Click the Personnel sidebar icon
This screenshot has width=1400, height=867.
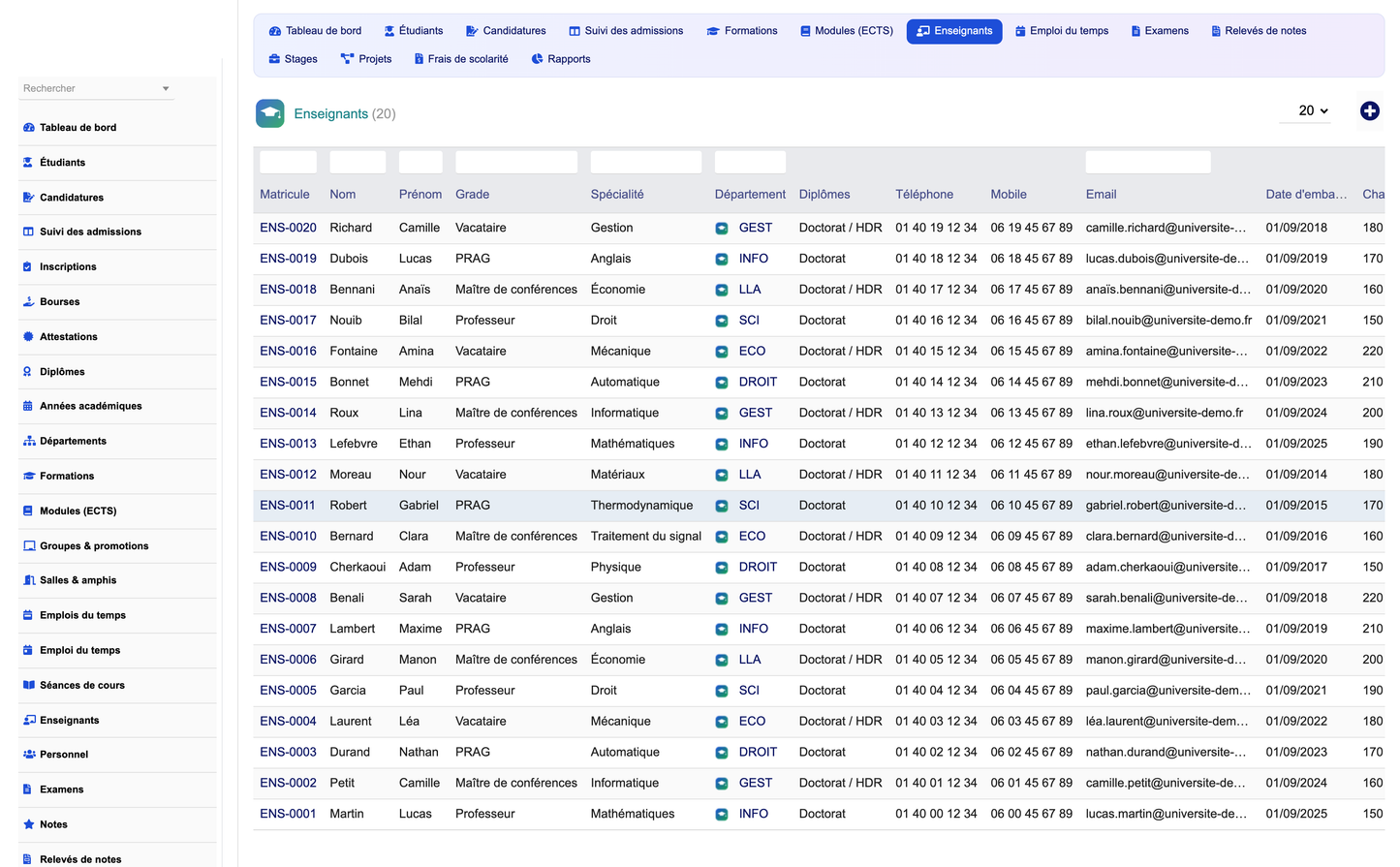point(29,755)
